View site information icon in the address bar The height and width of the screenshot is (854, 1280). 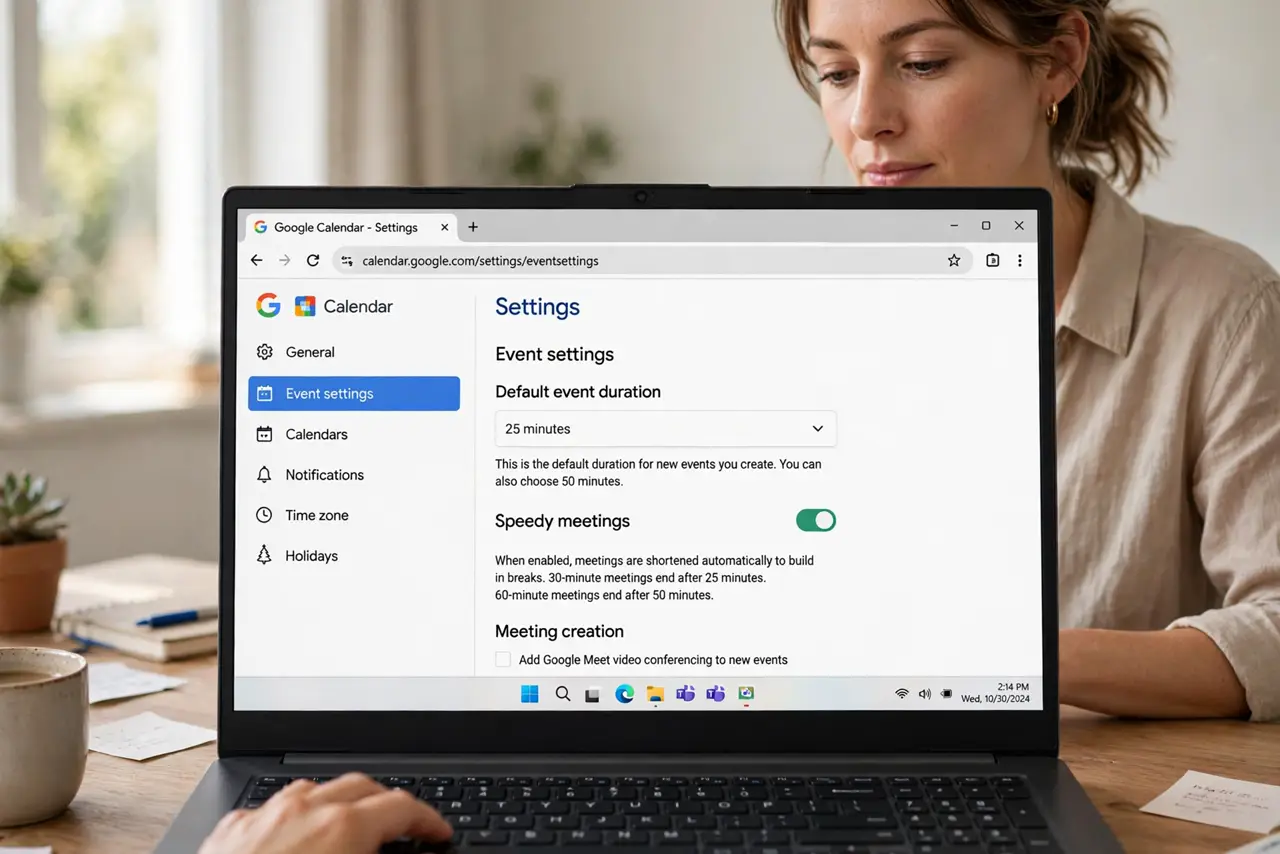[x=347, y=261]
